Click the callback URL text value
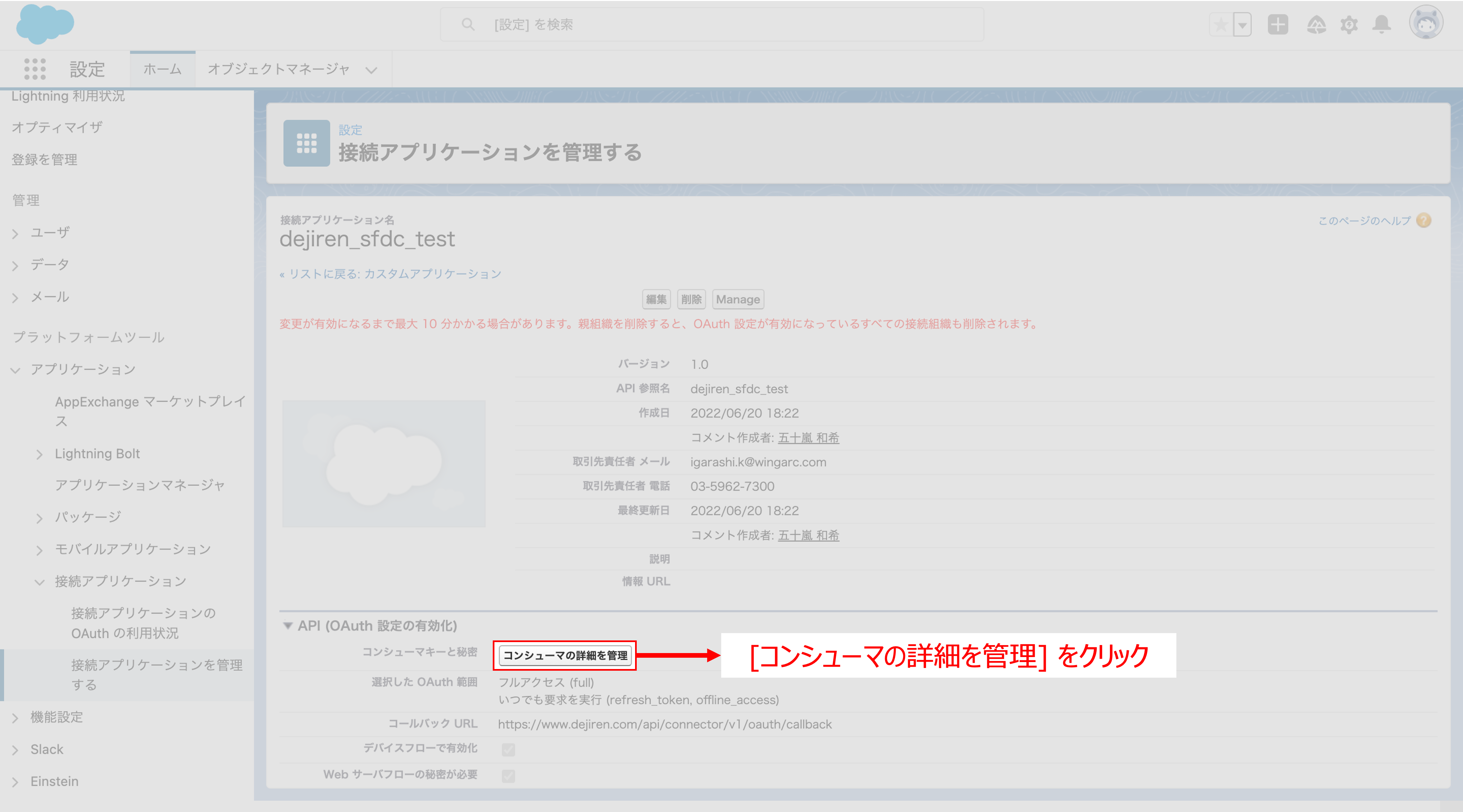This screenshot has height=812, width=1463. click(664, 725)
